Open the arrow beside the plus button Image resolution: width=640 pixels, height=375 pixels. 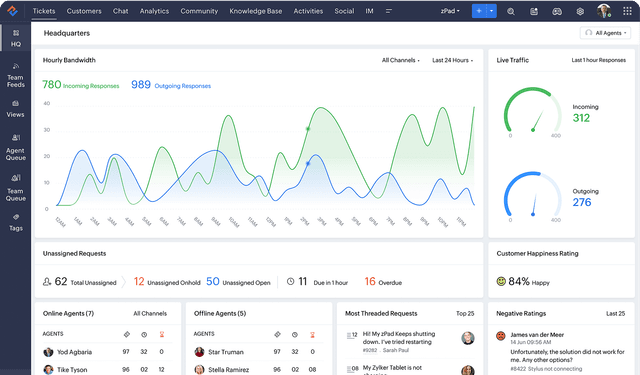pos(491,11)
